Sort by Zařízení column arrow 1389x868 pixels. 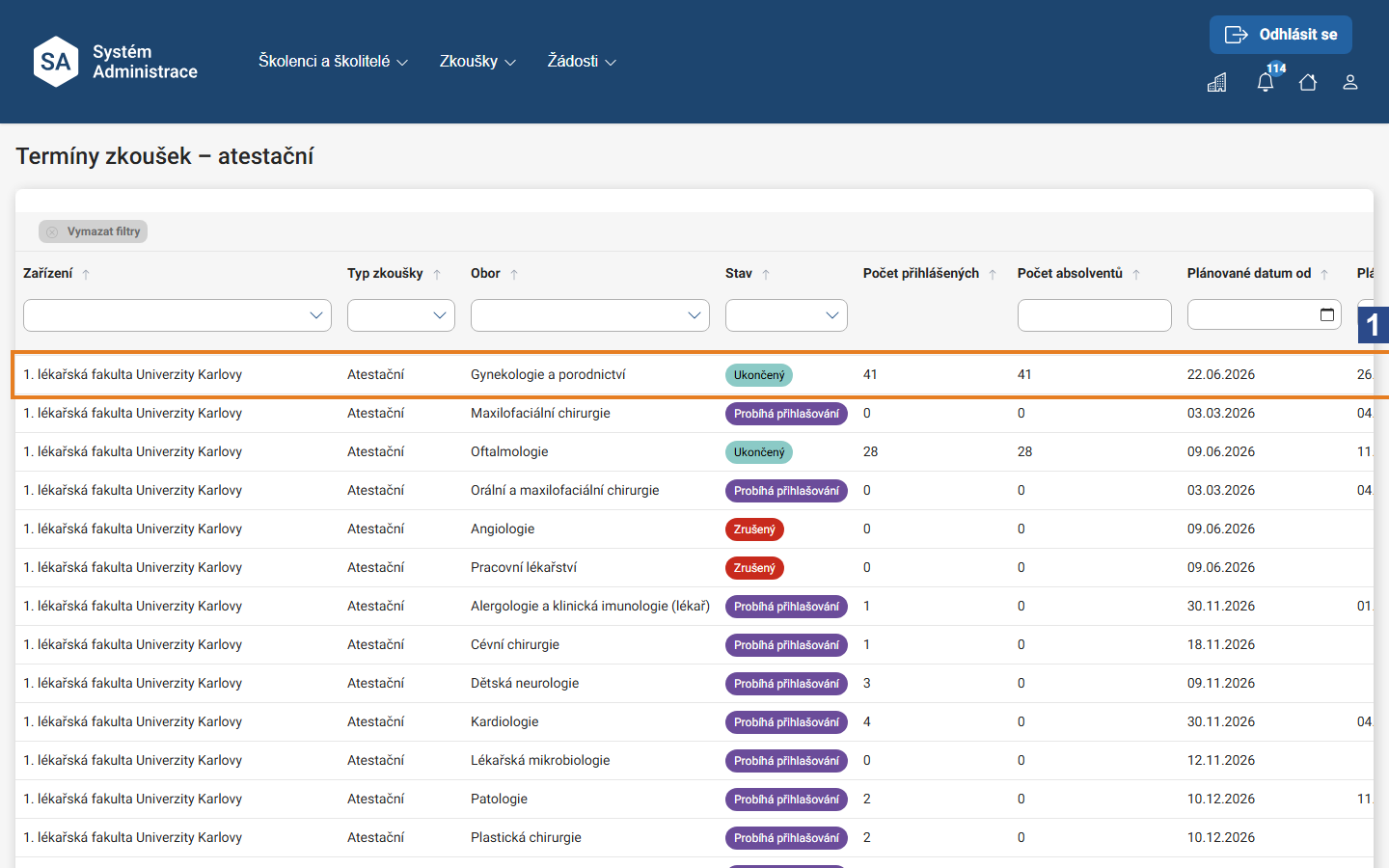[86, 274]
